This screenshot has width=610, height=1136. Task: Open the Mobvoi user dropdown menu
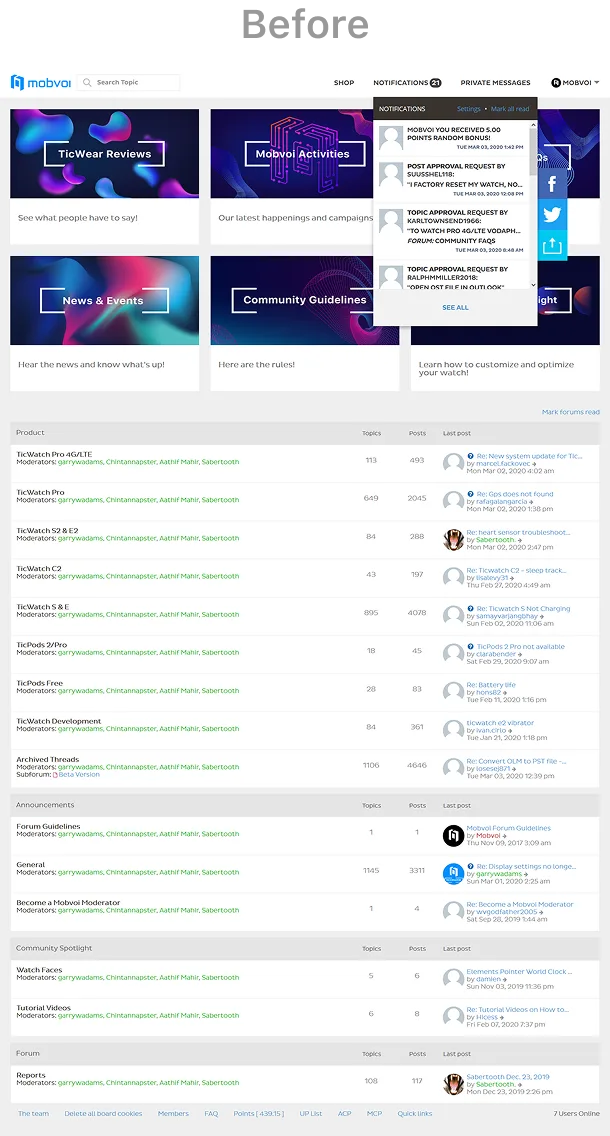coord(575,83)
